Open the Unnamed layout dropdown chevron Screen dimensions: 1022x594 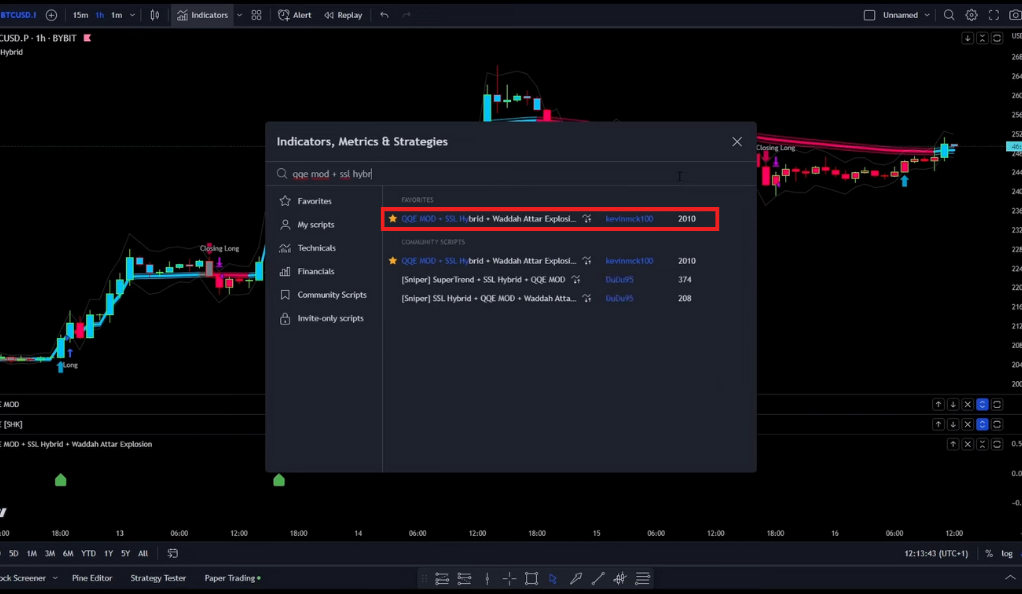[926, 15]
